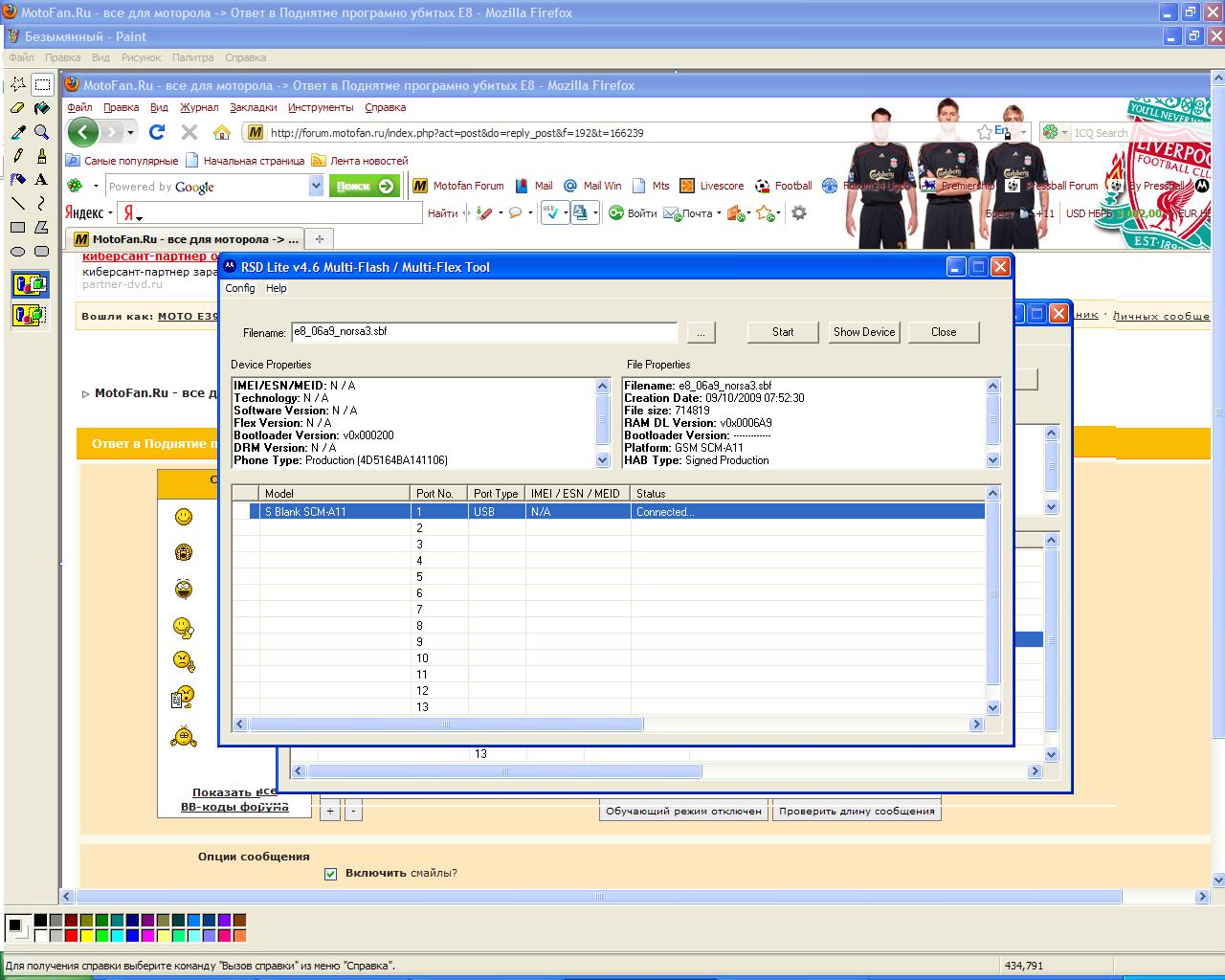Click the Paint horizontal canvas scrollbar
The image size is (1225, 980).
pos(598,897)
